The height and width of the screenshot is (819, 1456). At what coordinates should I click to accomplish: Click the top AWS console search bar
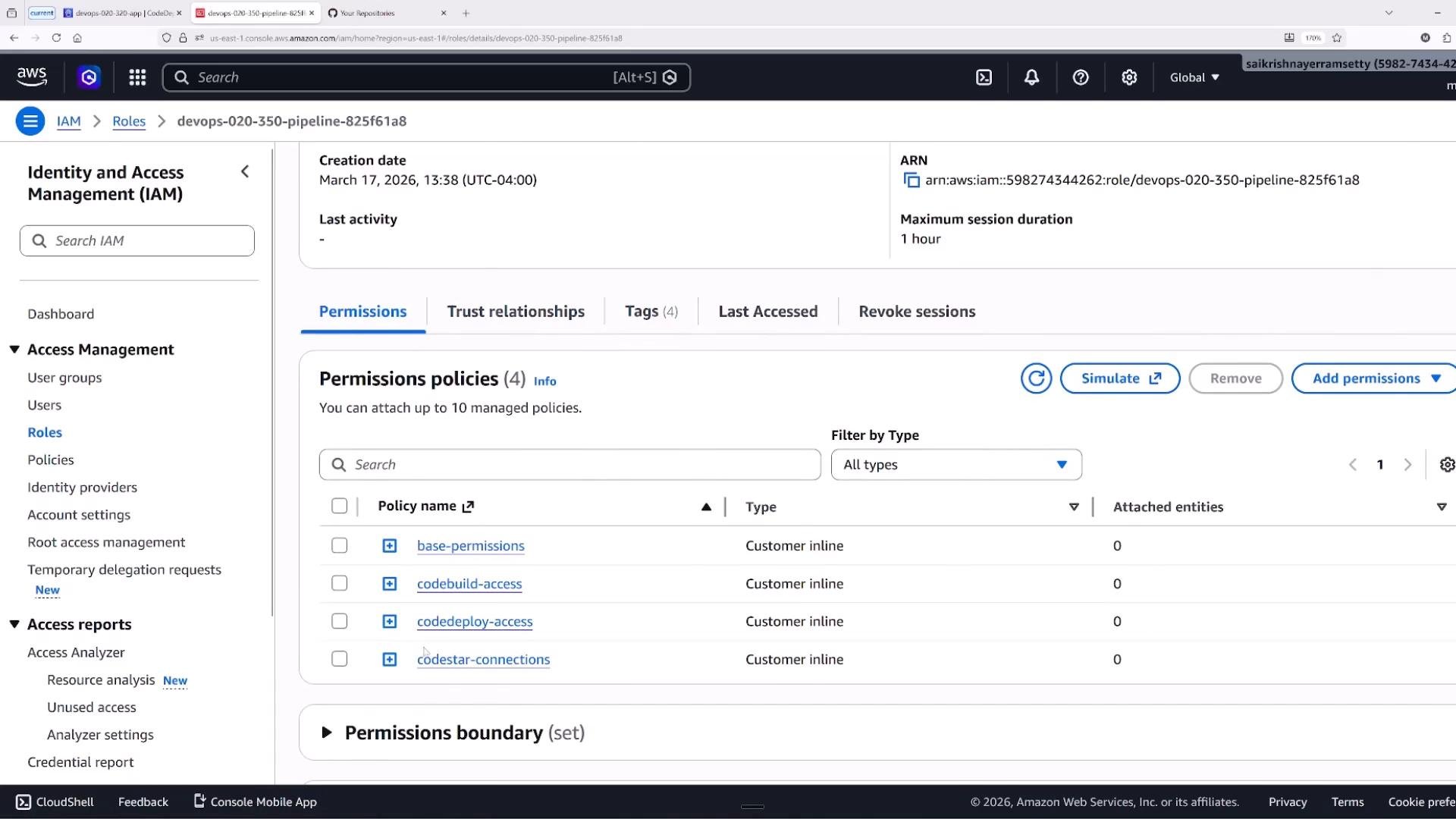pos(426,77)
